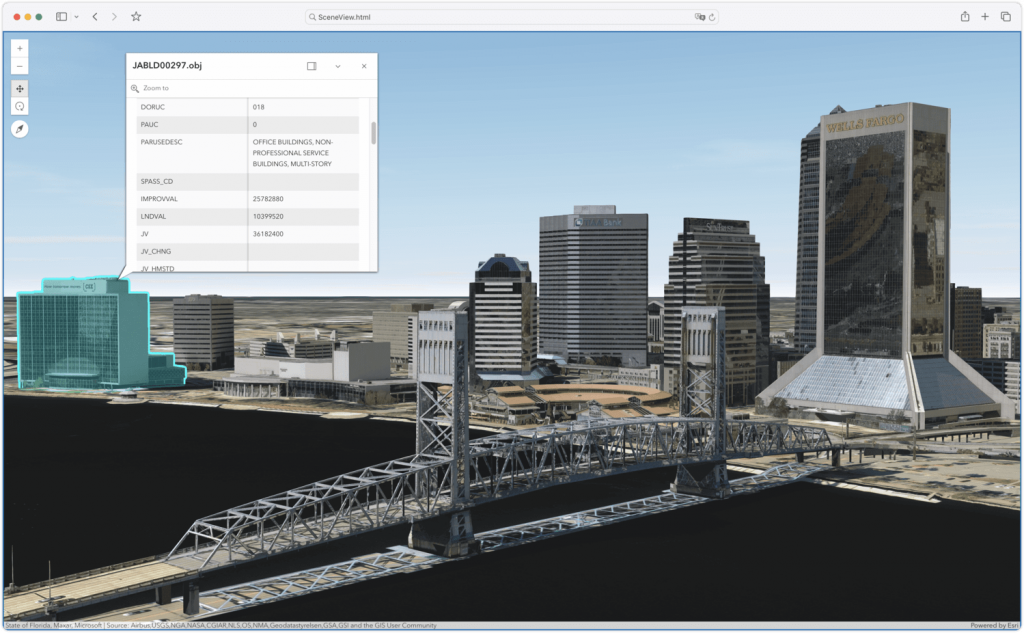Go back to the previous page

(95, 17)
